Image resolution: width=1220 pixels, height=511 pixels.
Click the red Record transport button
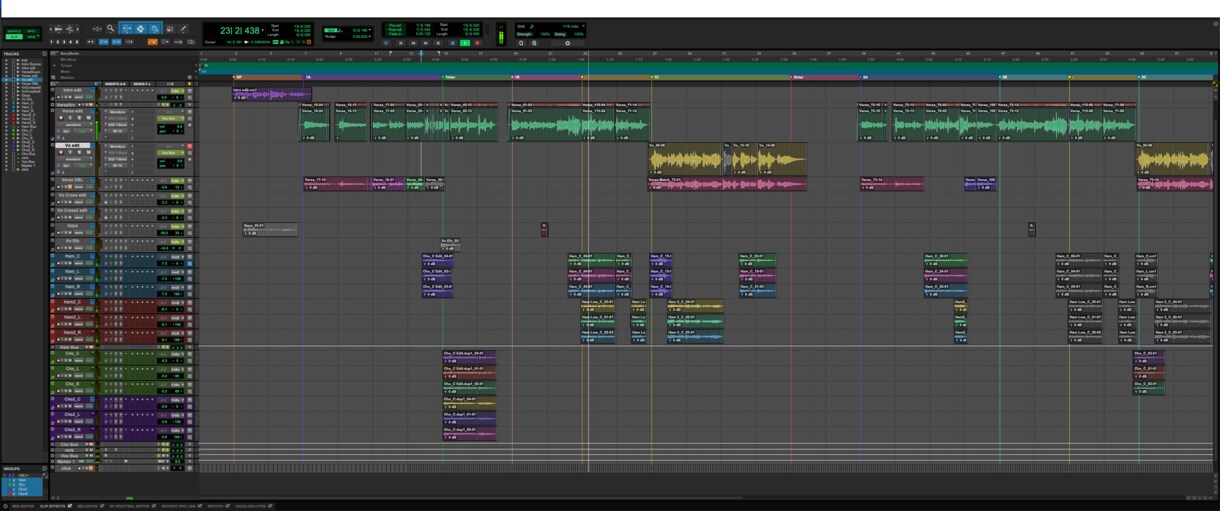click(477, 43)
